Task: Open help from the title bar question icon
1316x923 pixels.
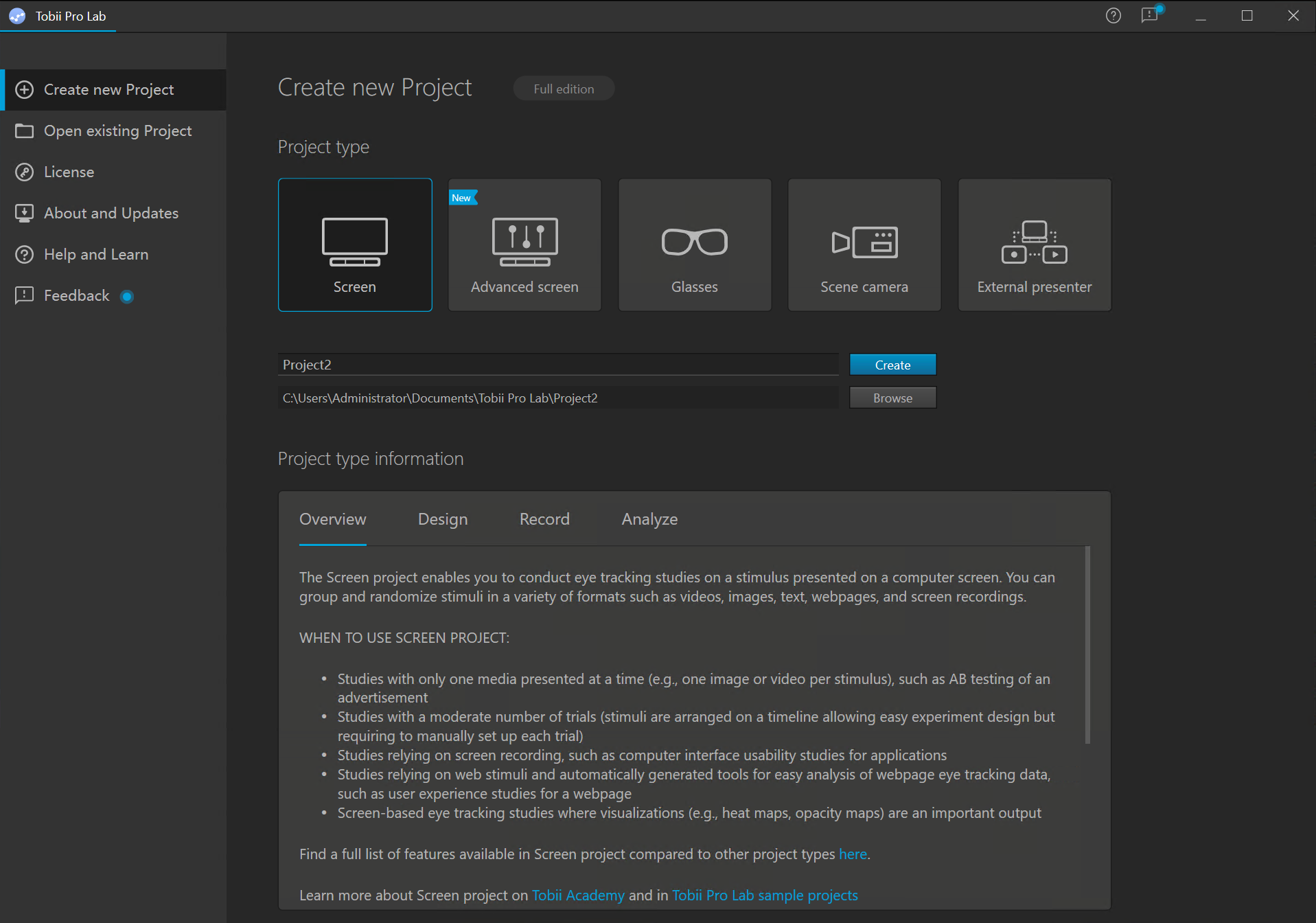Action: [x=1113, y=16]
